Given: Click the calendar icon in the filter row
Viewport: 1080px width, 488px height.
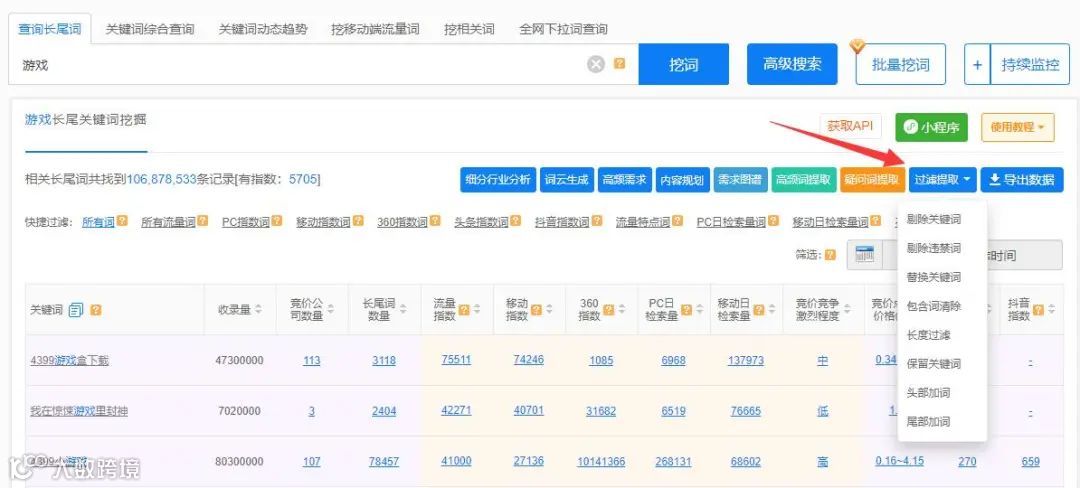Looking at the screenshot, I should pyautogui.click(x=864, y=255).
